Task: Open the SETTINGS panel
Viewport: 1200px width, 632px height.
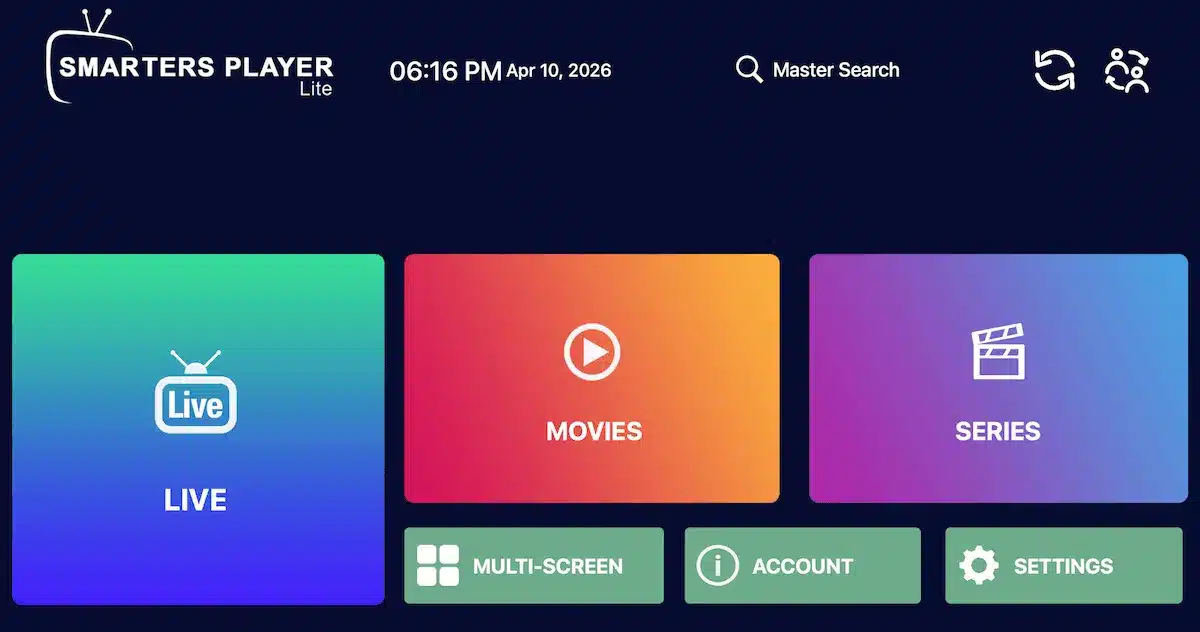Action: tap(1062, 565)
